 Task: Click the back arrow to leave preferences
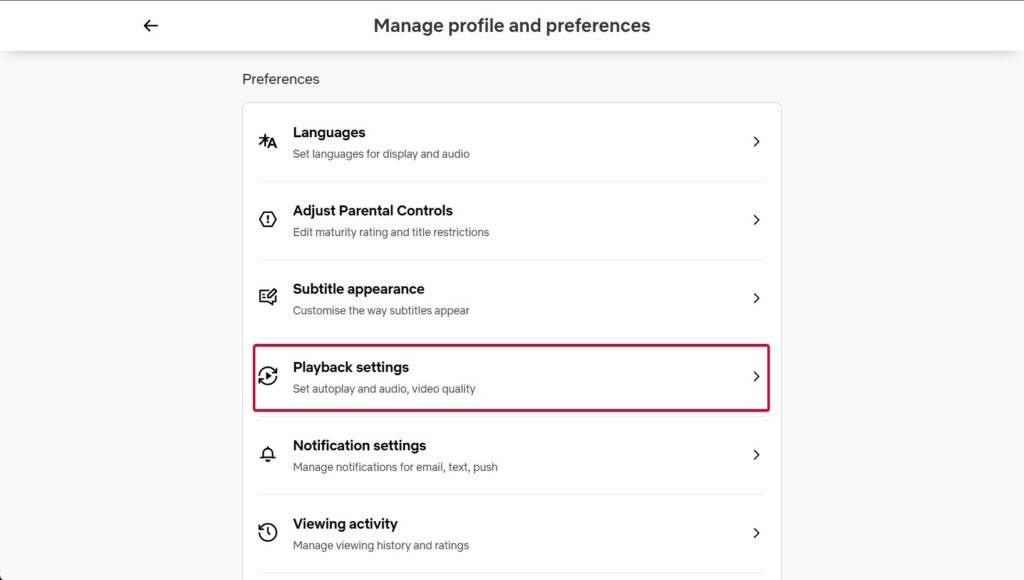pyautogui.click(x=150, y=25)
